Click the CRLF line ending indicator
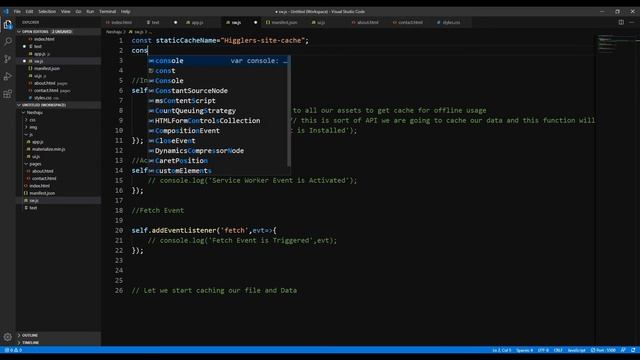This screenshot has height=360, width=640. tap(558, 350)
